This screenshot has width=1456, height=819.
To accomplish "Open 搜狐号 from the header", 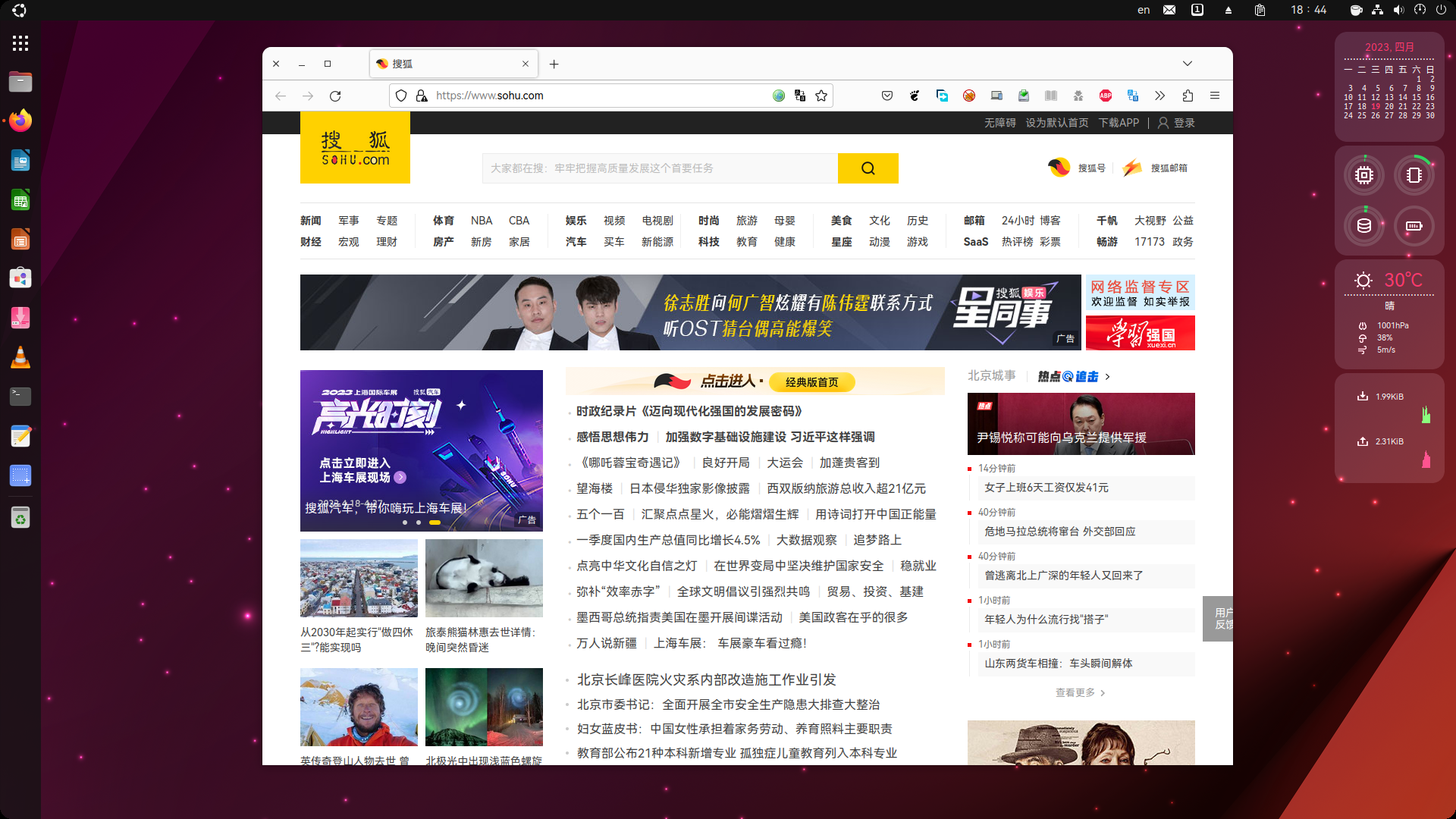I will (1077, 168).
